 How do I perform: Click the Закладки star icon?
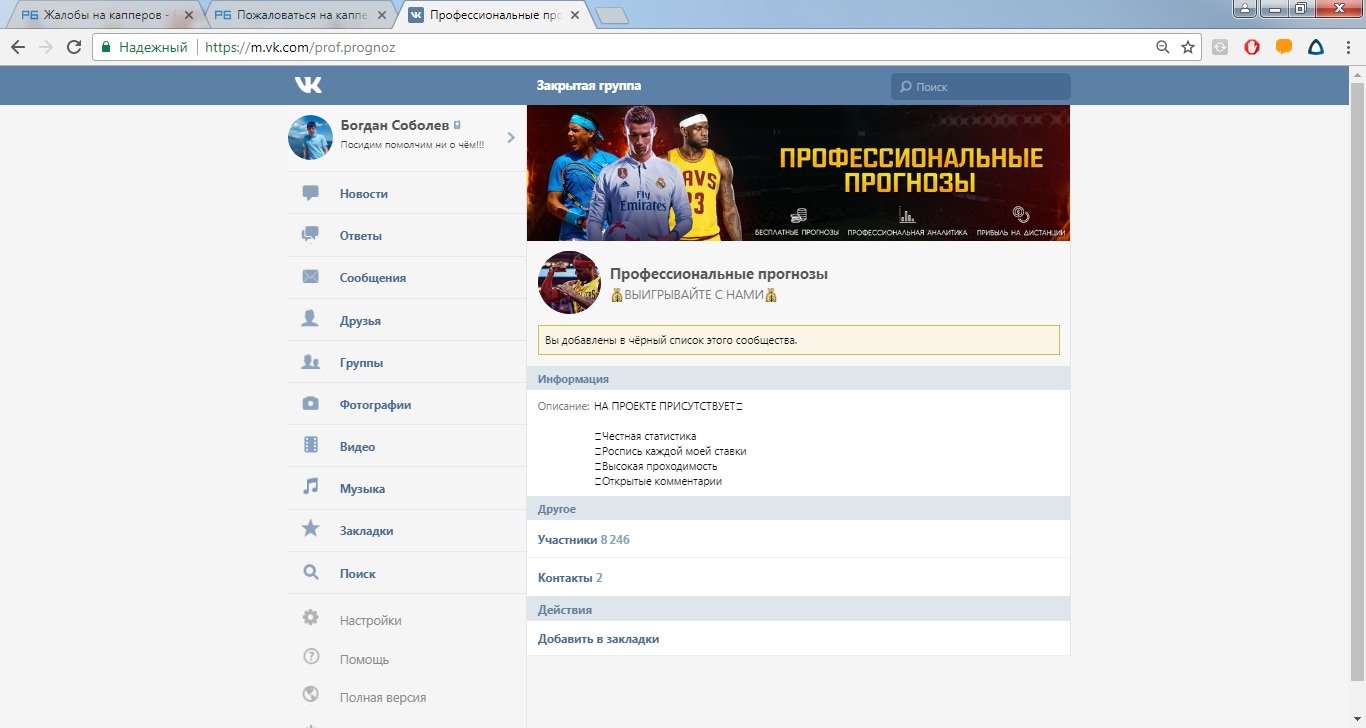click(x=311, y=530)
